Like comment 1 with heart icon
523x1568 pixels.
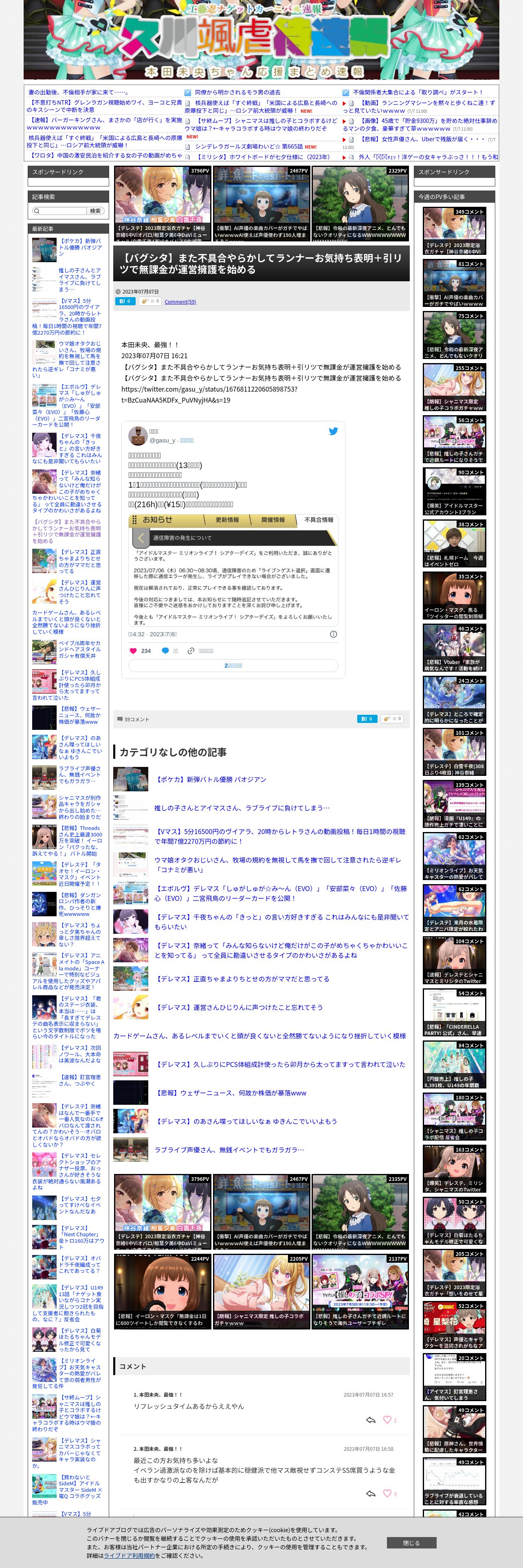tap(387, 1420)
